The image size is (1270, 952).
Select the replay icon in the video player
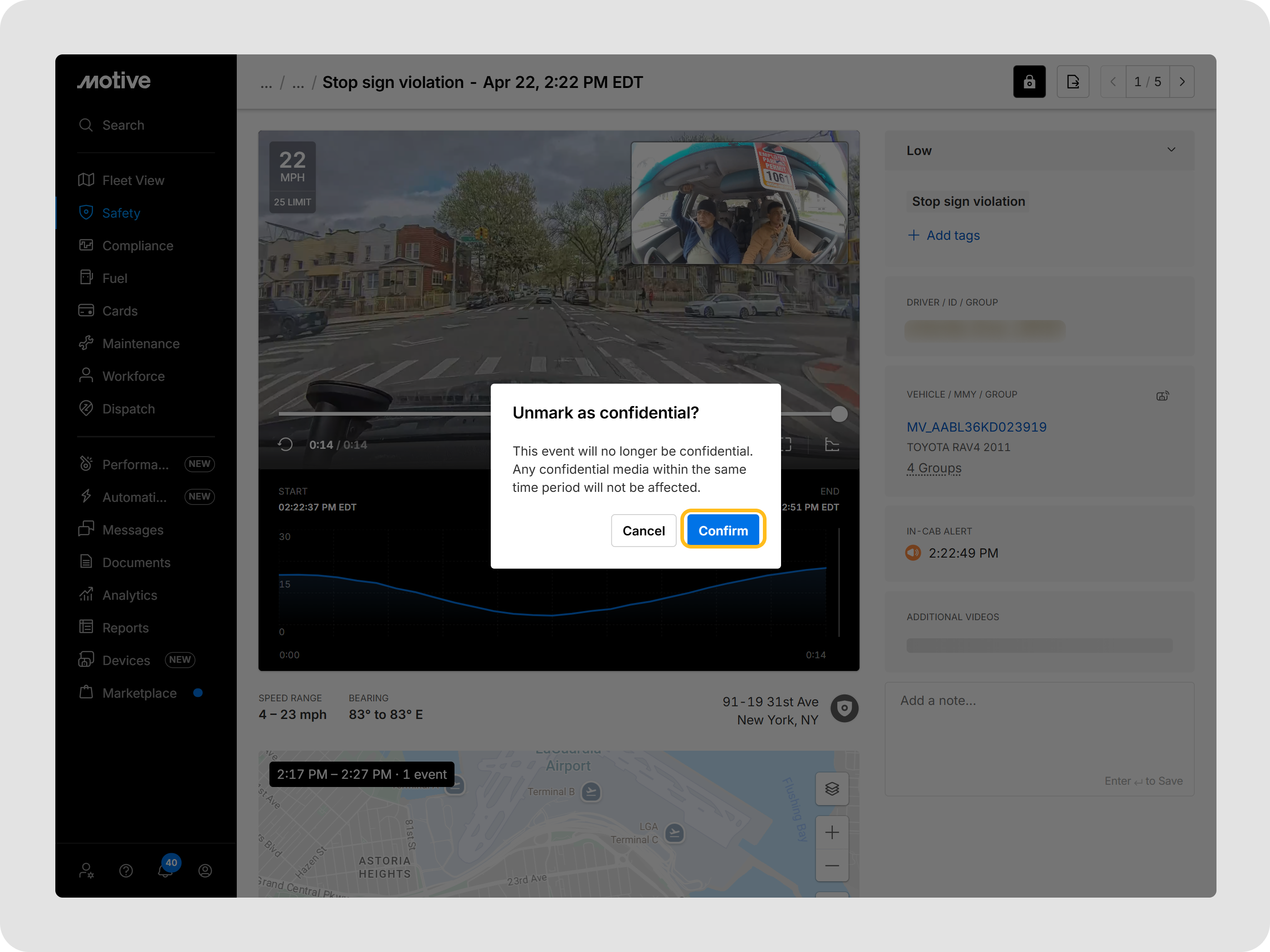click(285, 443)
